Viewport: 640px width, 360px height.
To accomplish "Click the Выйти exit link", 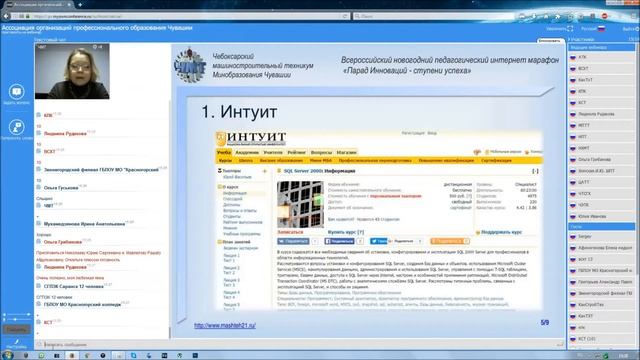I will click(x=630, y=29).
